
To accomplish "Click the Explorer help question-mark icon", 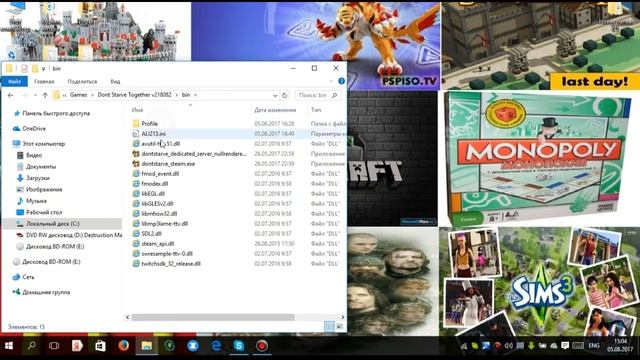I will 342,81.
